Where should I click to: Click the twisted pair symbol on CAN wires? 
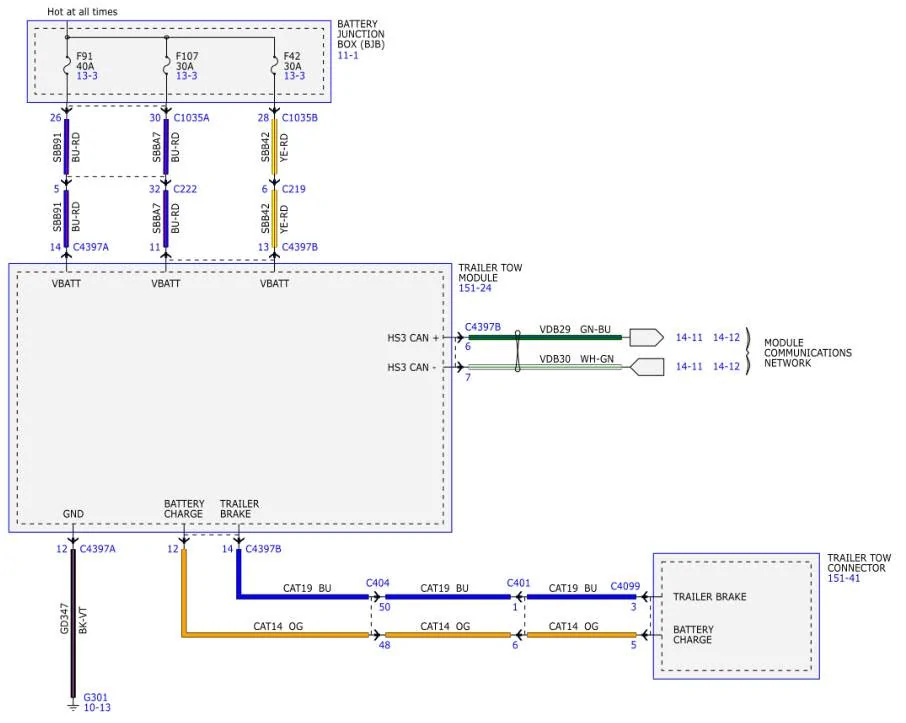(x=518, y=351)
